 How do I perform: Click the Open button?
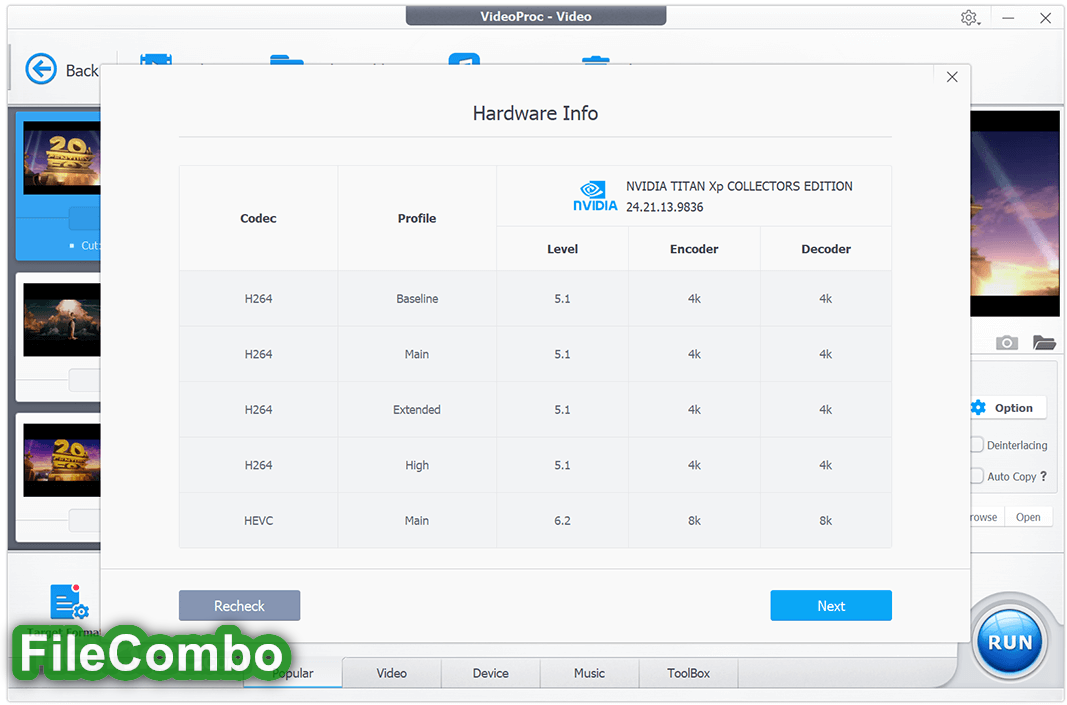pyautogui.click(x=1028, y=517)
